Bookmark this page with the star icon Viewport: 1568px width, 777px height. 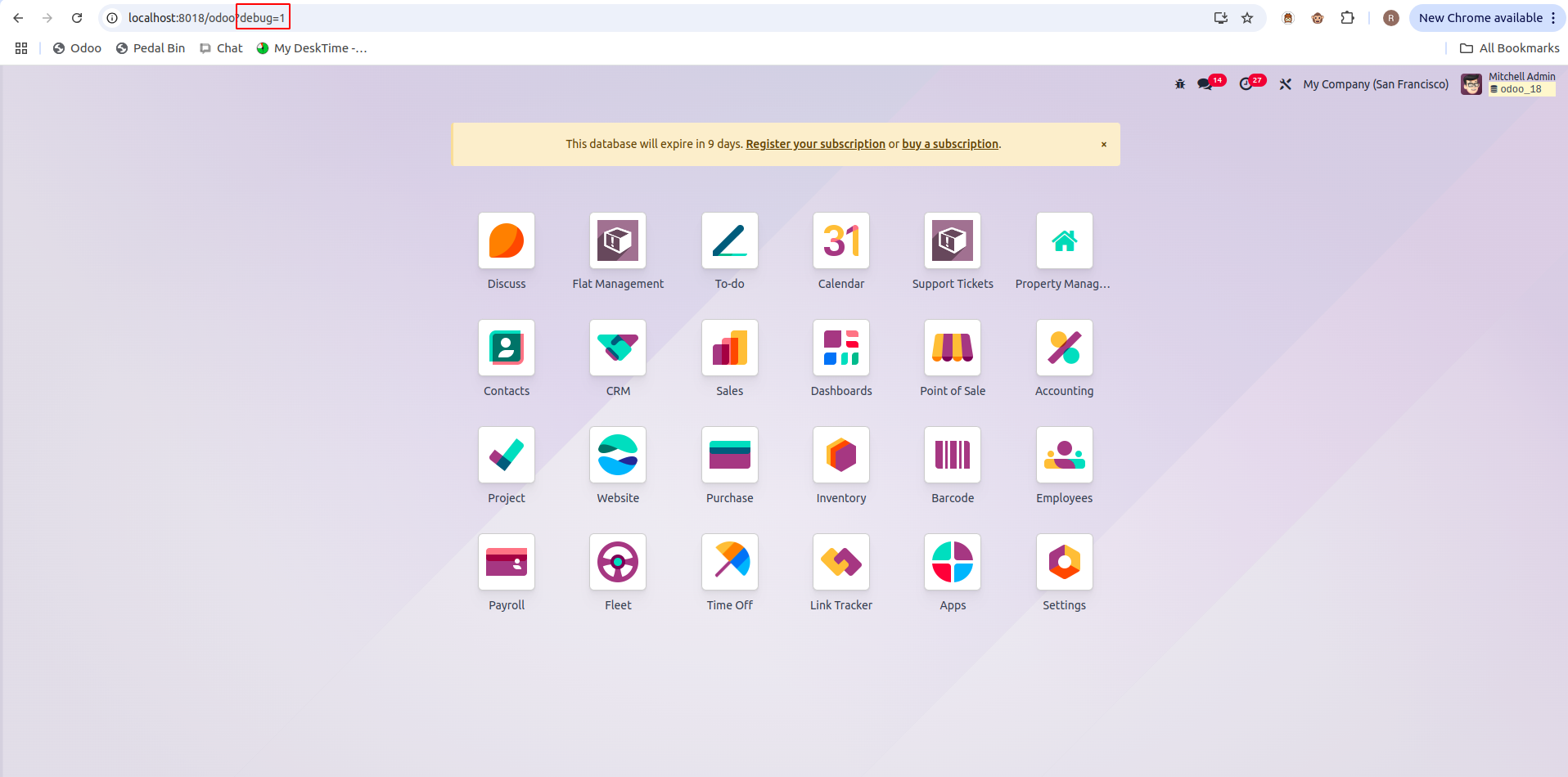click(1247, 18)
